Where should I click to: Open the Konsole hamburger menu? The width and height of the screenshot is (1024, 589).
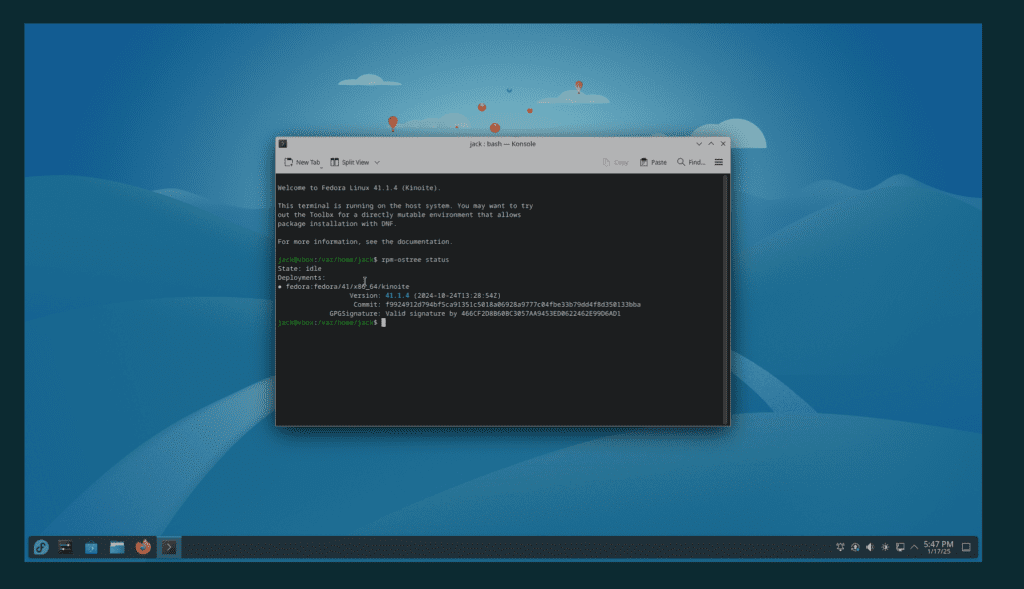718,162
